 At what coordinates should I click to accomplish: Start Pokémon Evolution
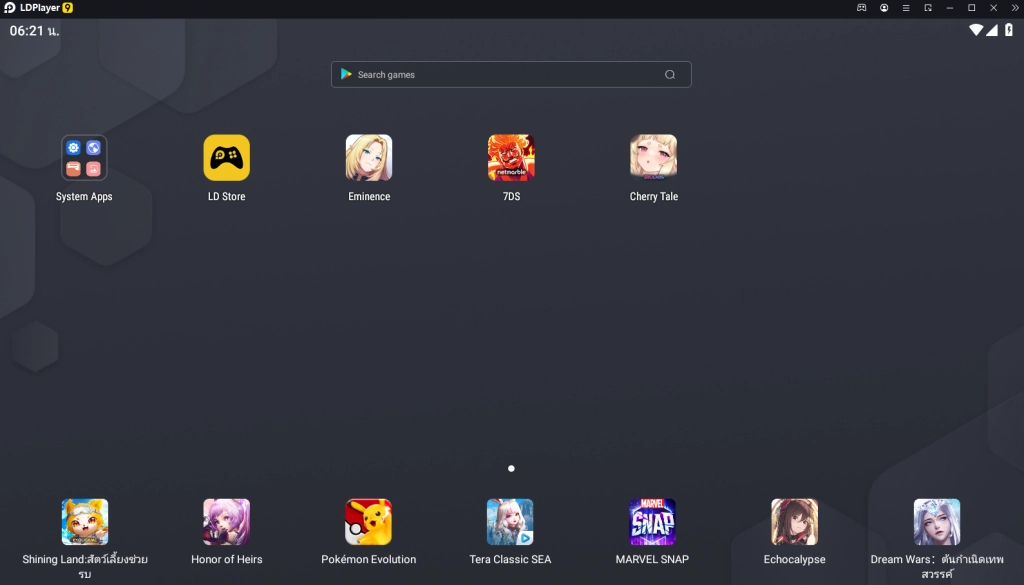pos(368,521)
